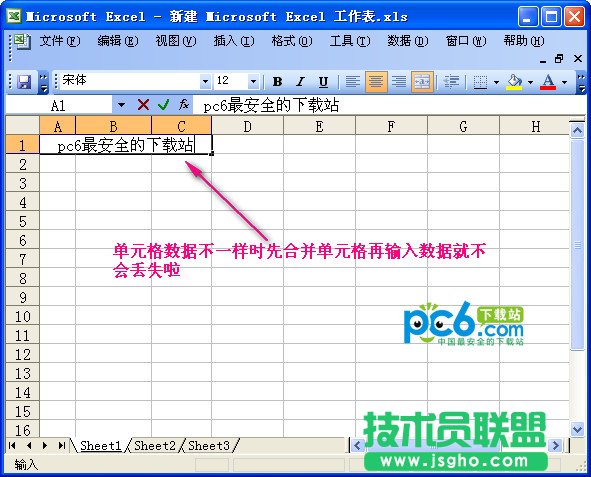Apply red font color
The width and height of the screenshot is (591, 477).
548,81
